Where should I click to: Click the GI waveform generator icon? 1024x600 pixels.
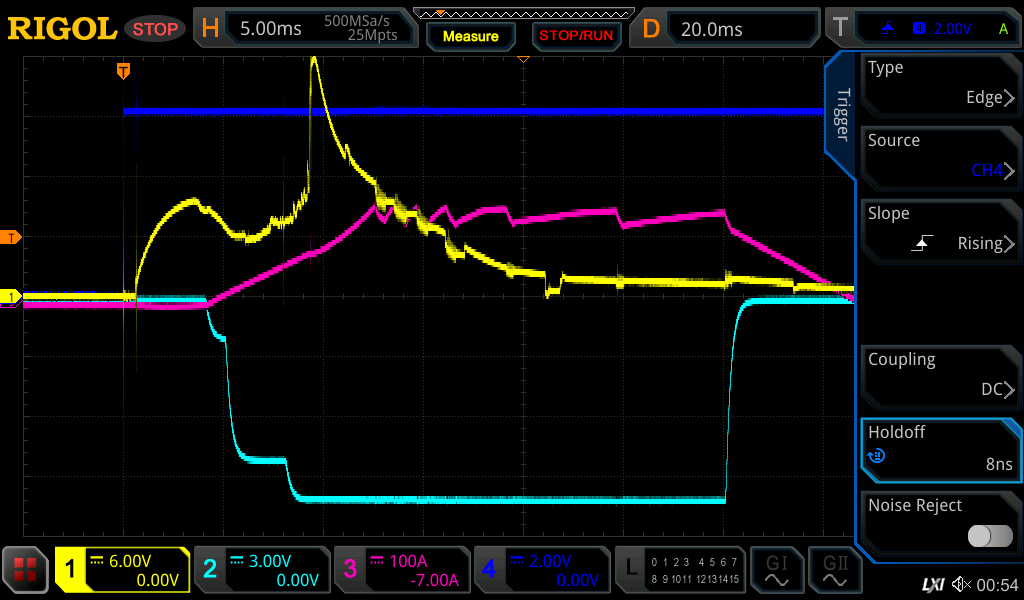777,571
